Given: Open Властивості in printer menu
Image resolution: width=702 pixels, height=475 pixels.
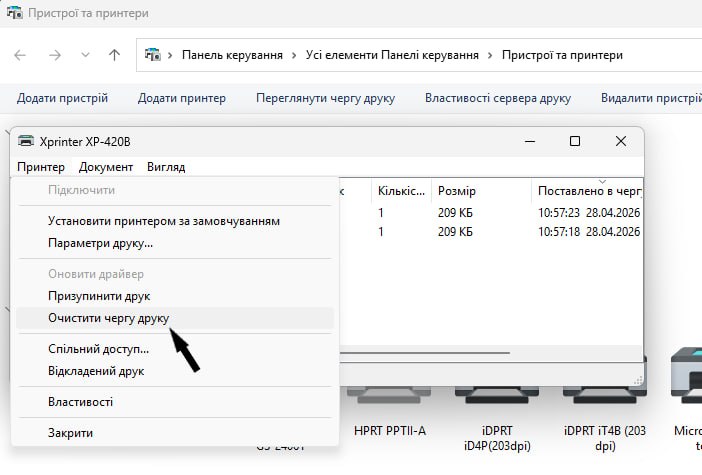Looking at the screenshot, I should pos(175,402).
